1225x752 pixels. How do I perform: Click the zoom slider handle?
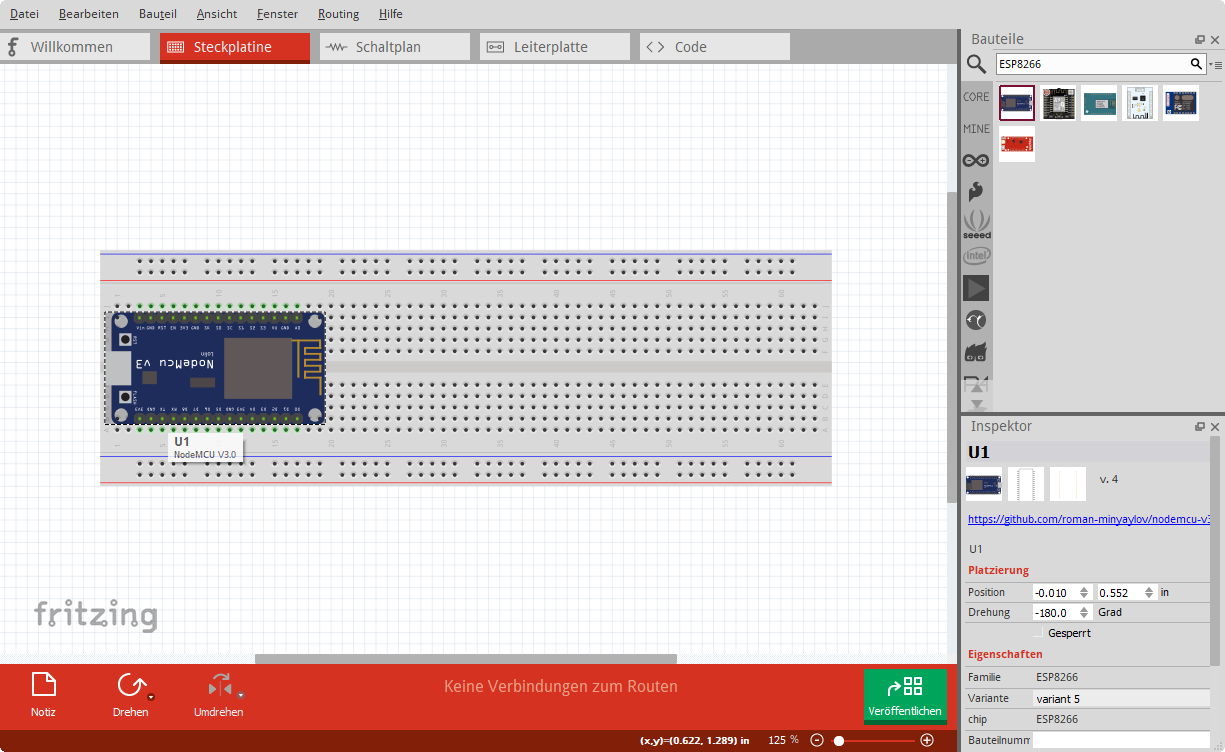pos(839,740)
